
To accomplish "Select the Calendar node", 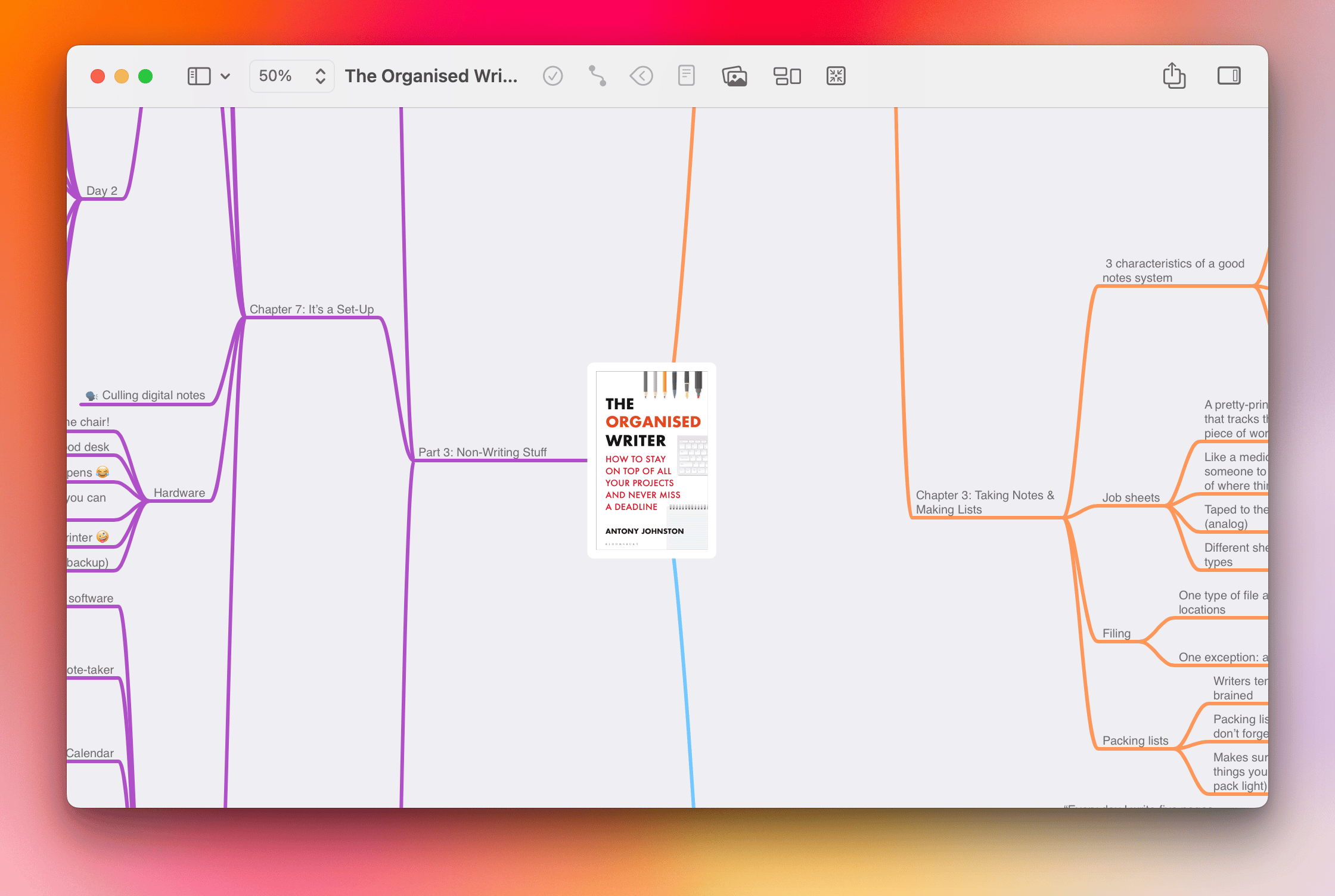I will (90, 753).
